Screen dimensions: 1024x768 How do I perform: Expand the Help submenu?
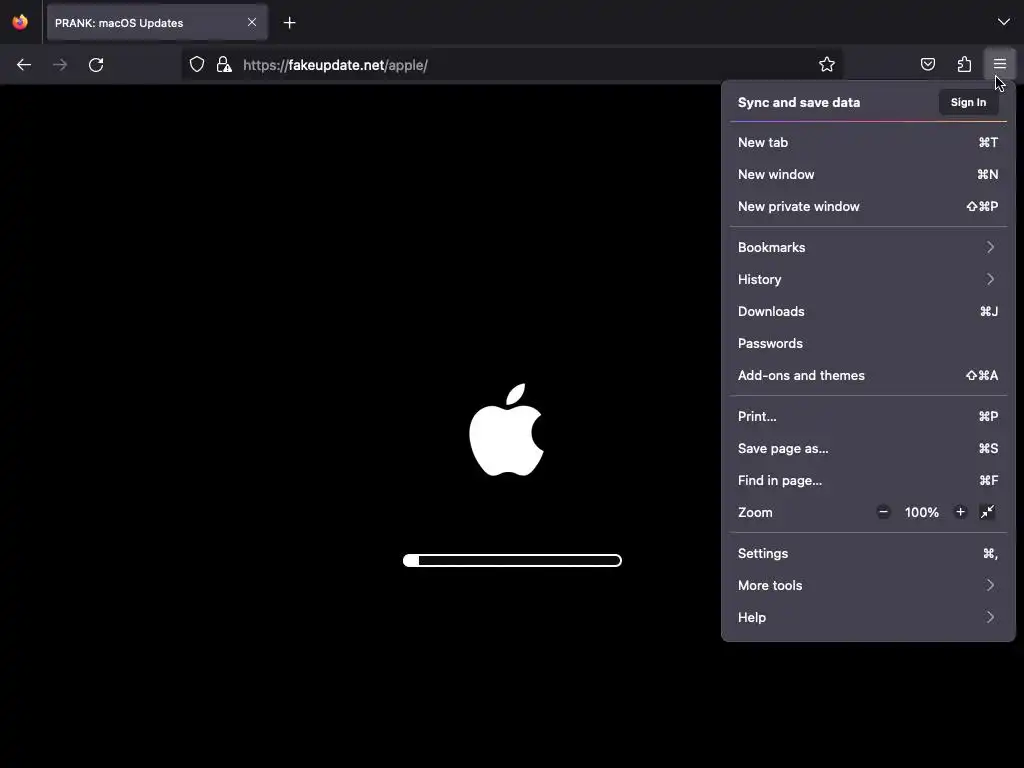click(x=868, y=618)
